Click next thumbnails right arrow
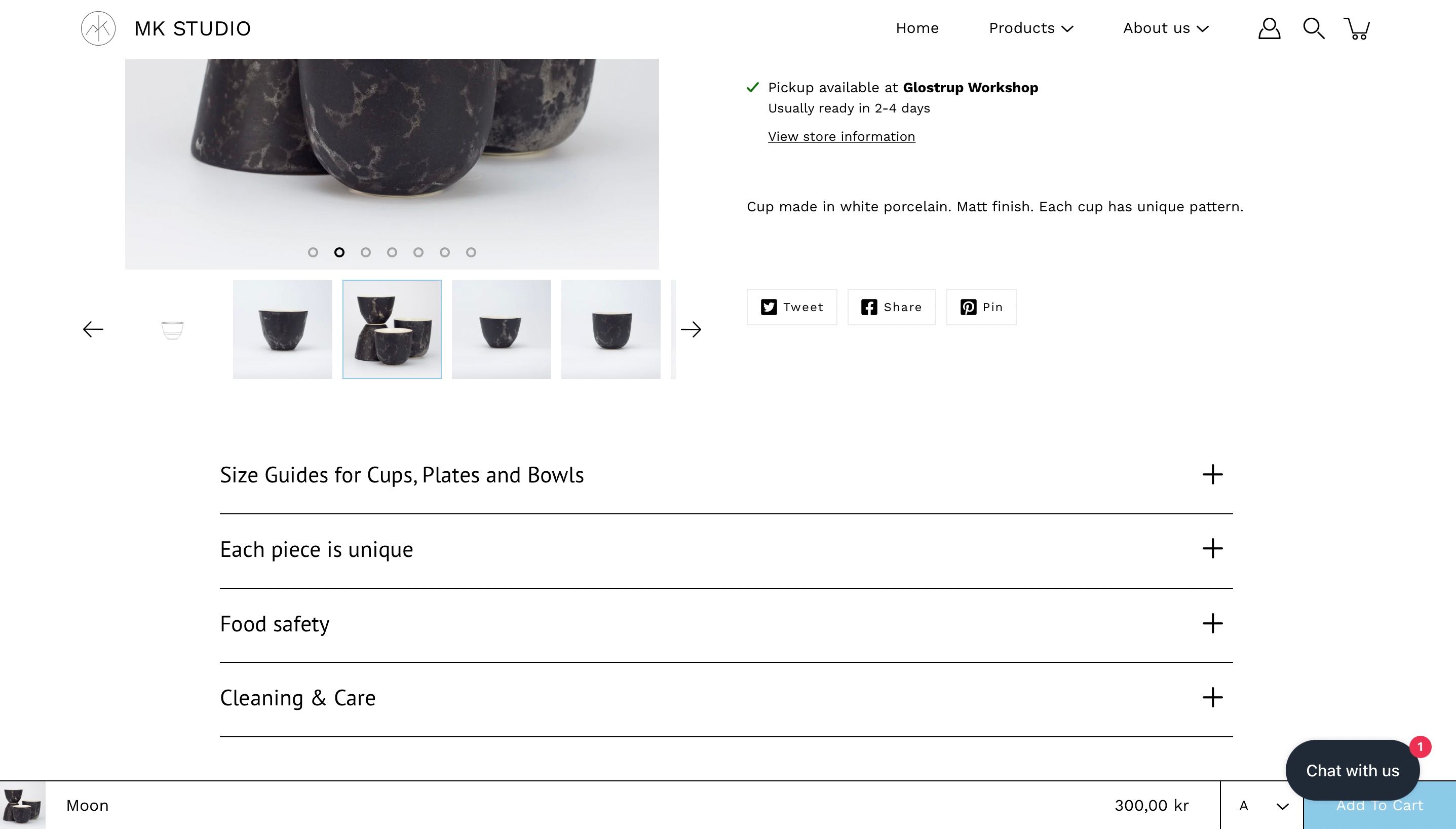The image size is (1456, 829). pyautogui.click(x=691, y=329)
